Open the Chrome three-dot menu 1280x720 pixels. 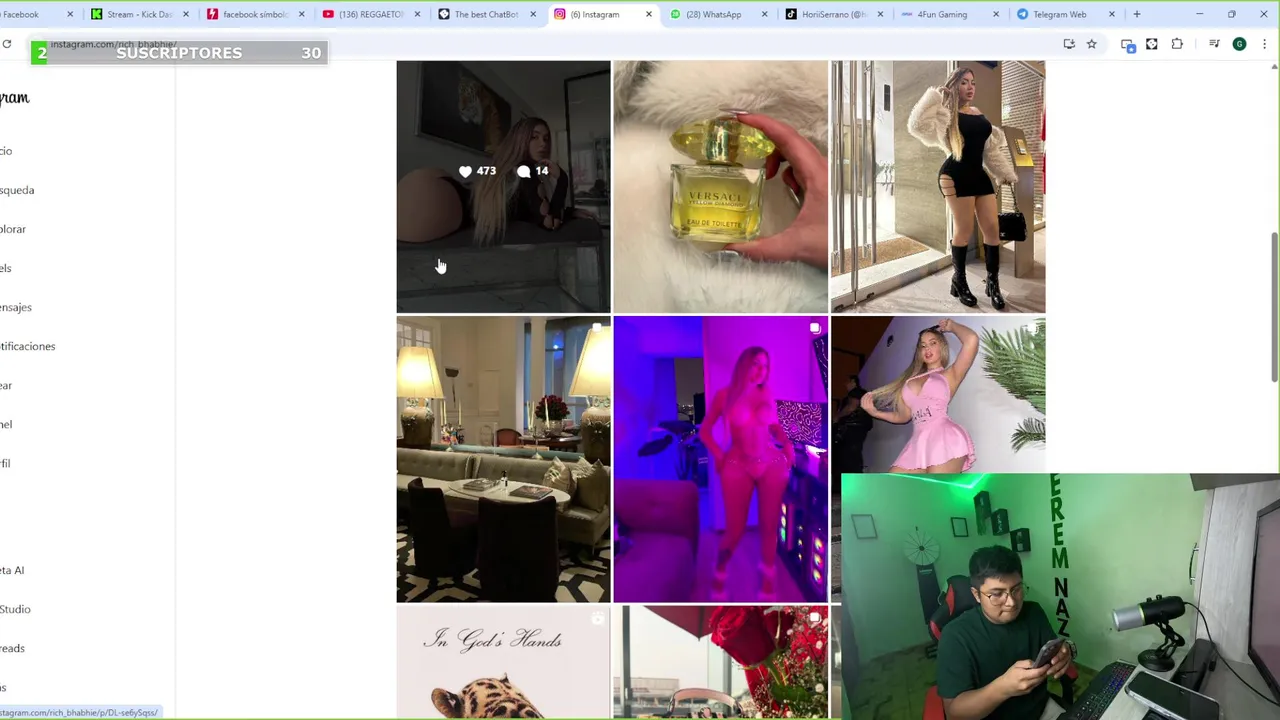1265,44
